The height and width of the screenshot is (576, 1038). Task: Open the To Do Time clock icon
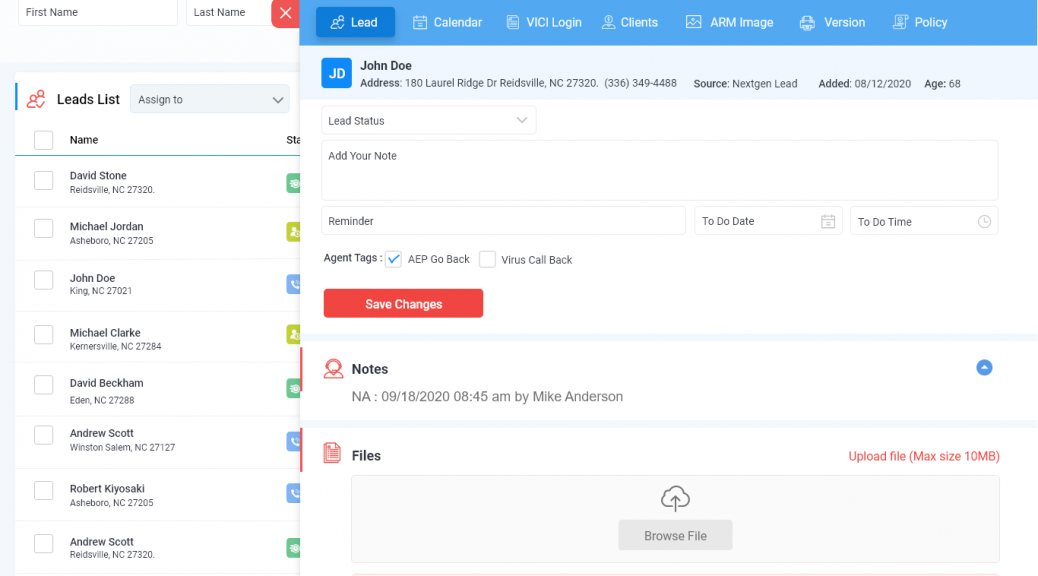pos(984,222)
